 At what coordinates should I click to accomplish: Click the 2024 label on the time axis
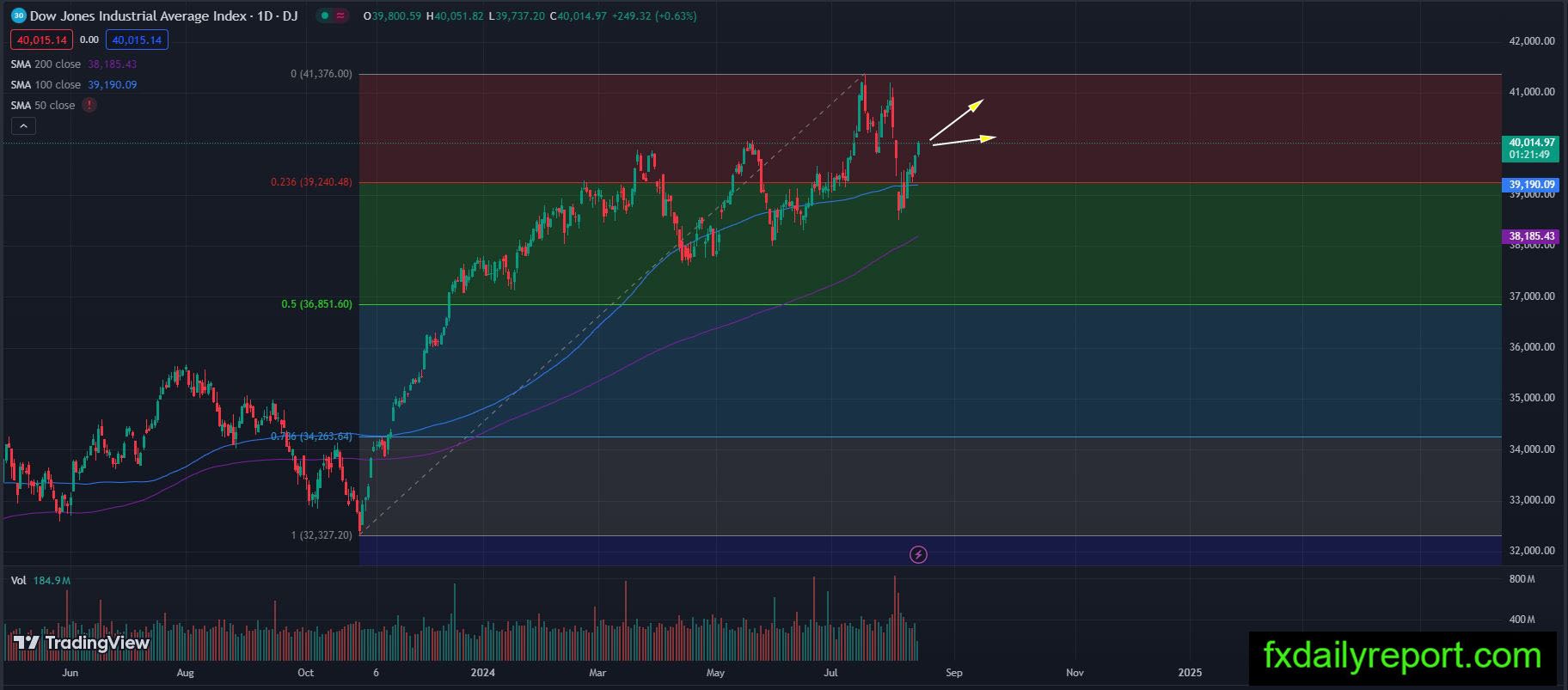(x=483, y=673)
